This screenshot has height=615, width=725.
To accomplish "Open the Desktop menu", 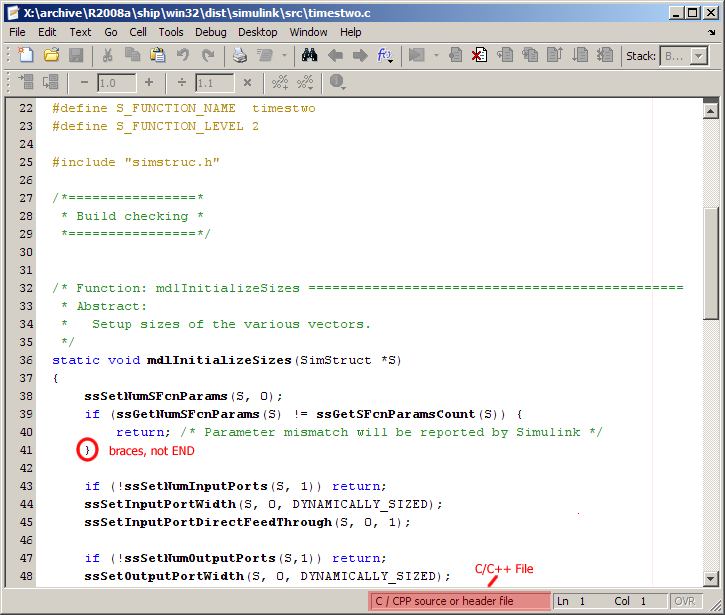I will (258, 32).
